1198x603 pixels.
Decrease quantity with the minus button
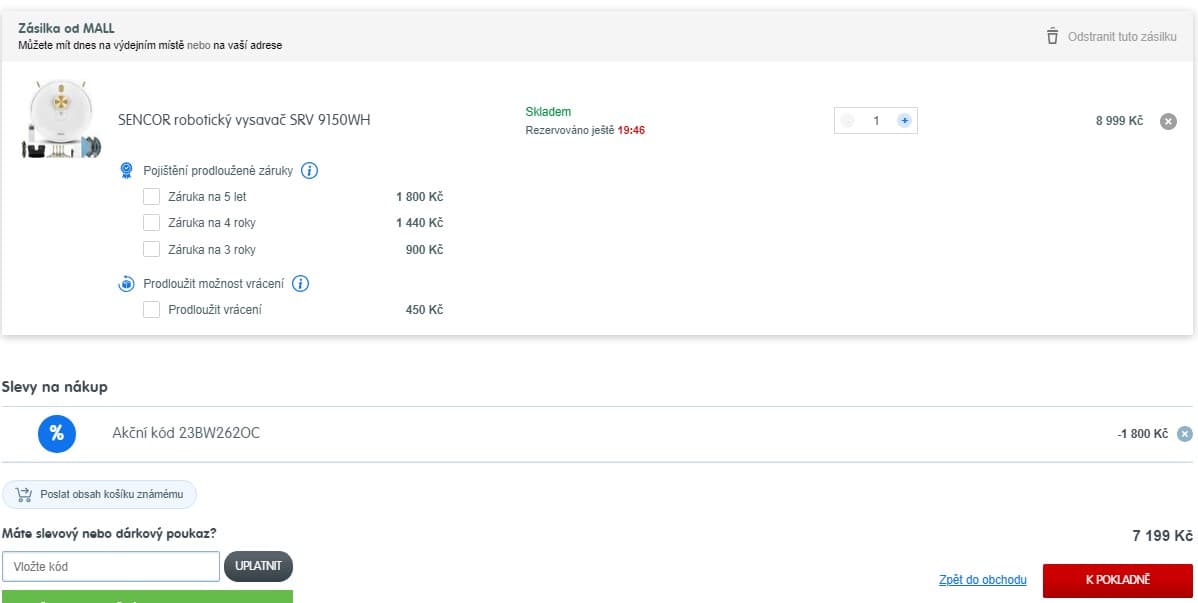pos(847,121)
